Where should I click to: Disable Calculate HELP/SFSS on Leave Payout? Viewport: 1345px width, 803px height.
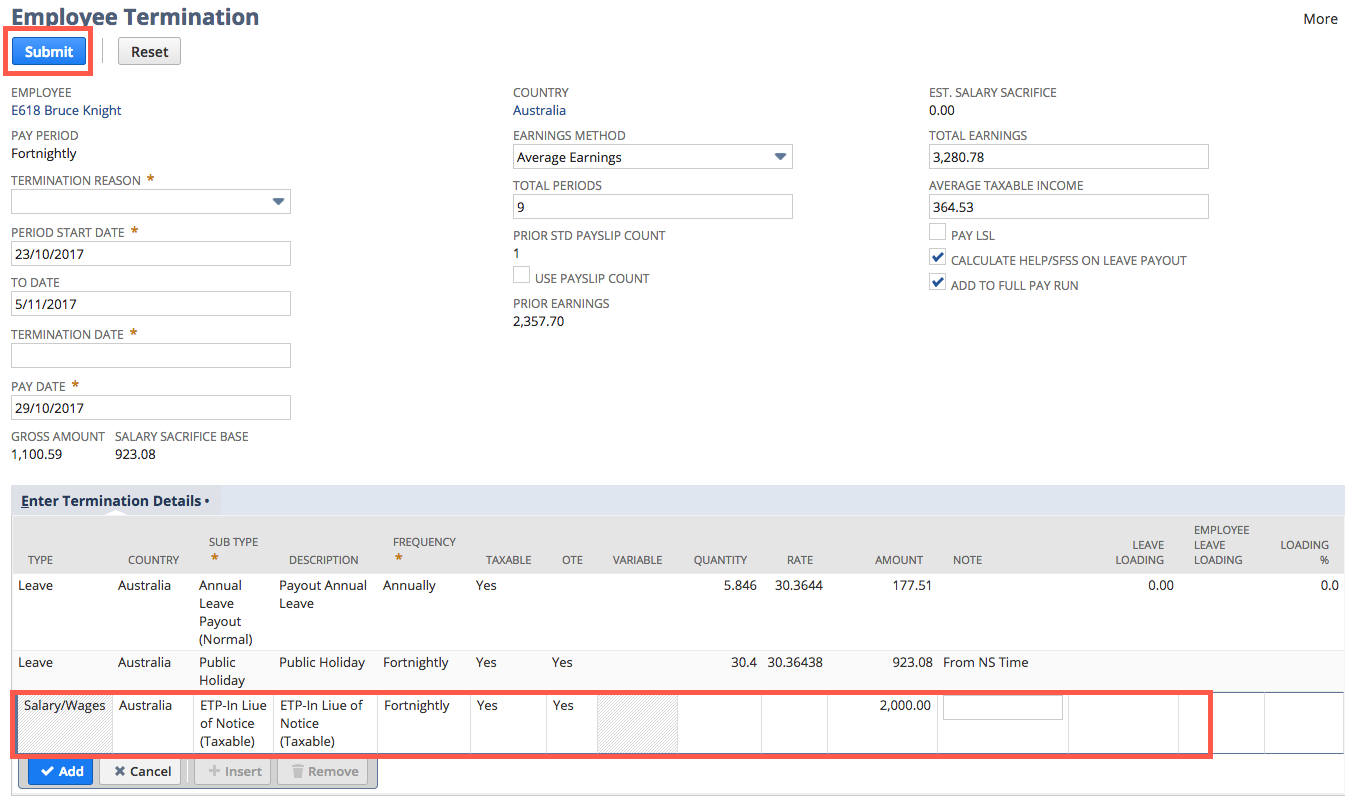[938, 257]
